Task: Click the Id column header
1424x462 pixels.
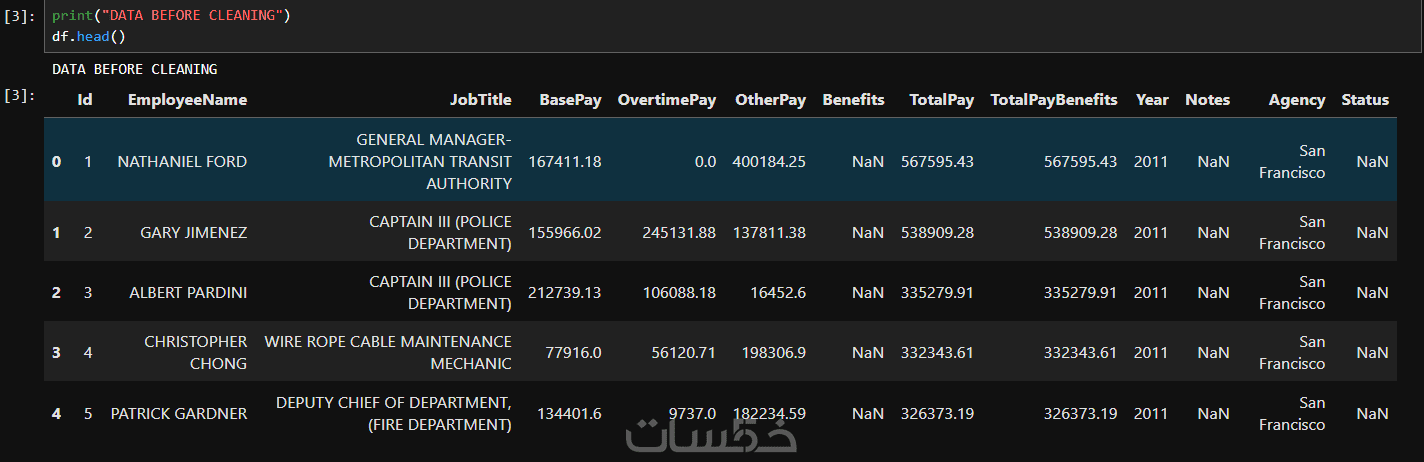Action: tap(85, 100)
